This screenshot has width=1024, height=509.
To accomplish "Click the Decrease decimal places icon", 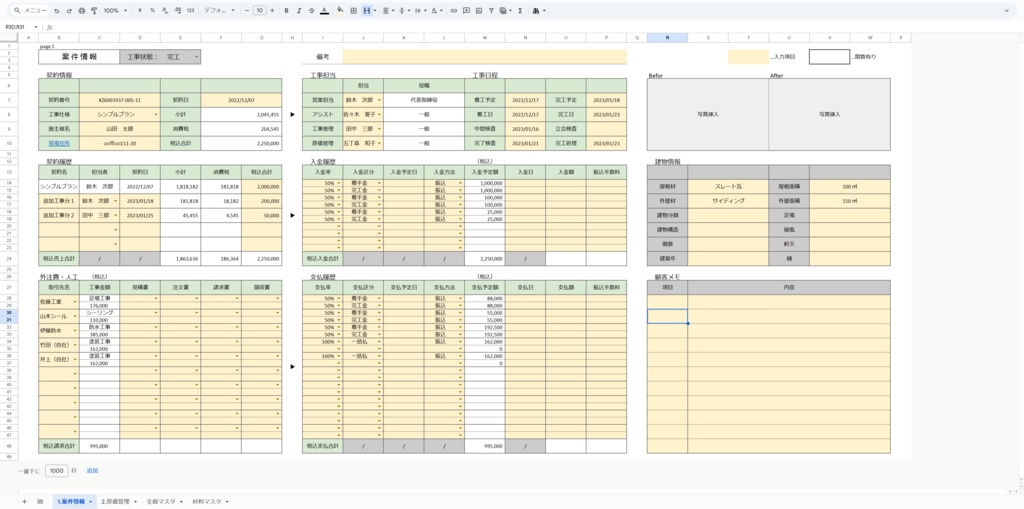I will (x=165, y=10).
